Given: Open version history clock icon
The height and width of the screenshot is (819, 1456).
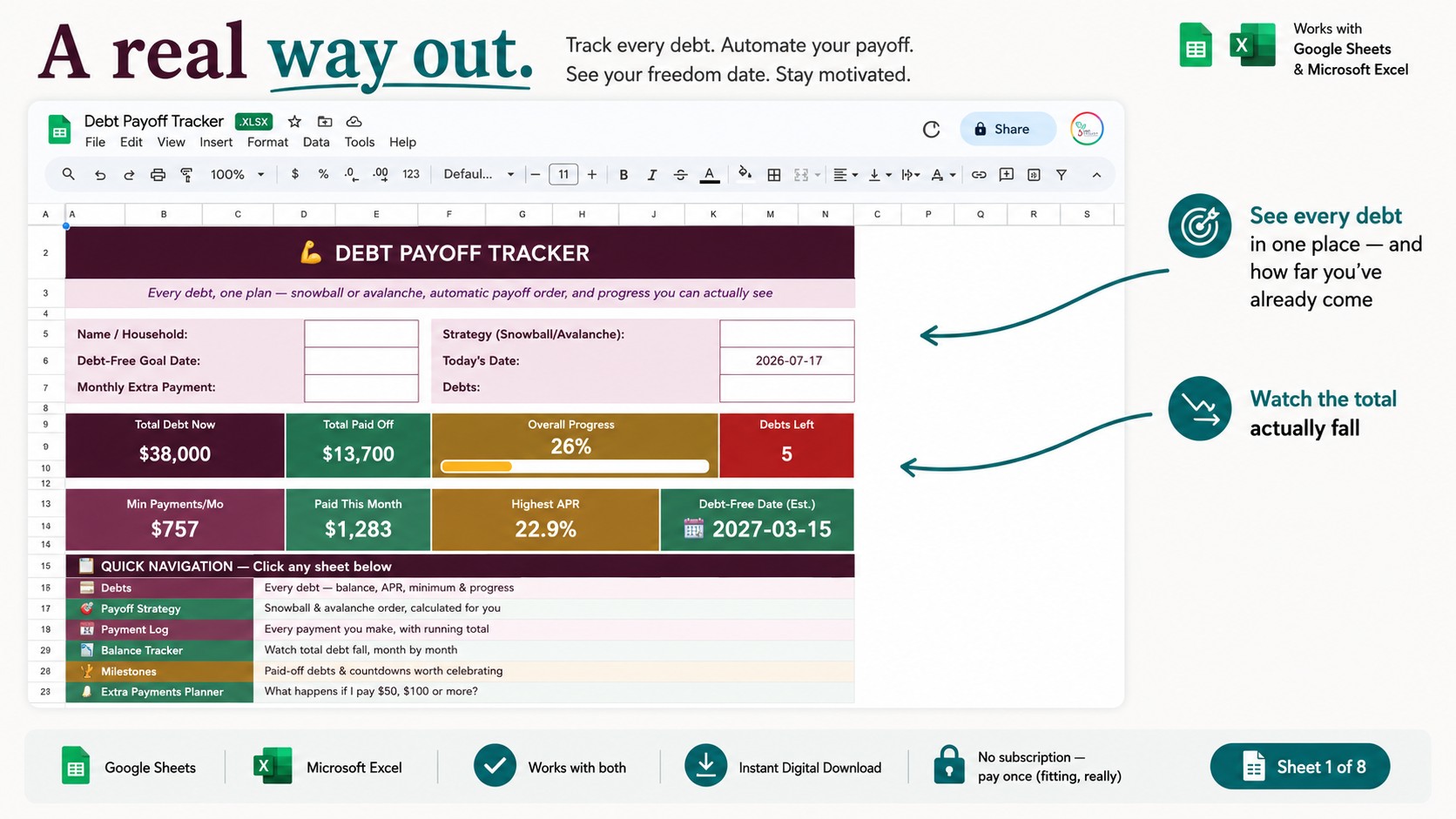Looking at the screenshot, I should tap(931, 129).
